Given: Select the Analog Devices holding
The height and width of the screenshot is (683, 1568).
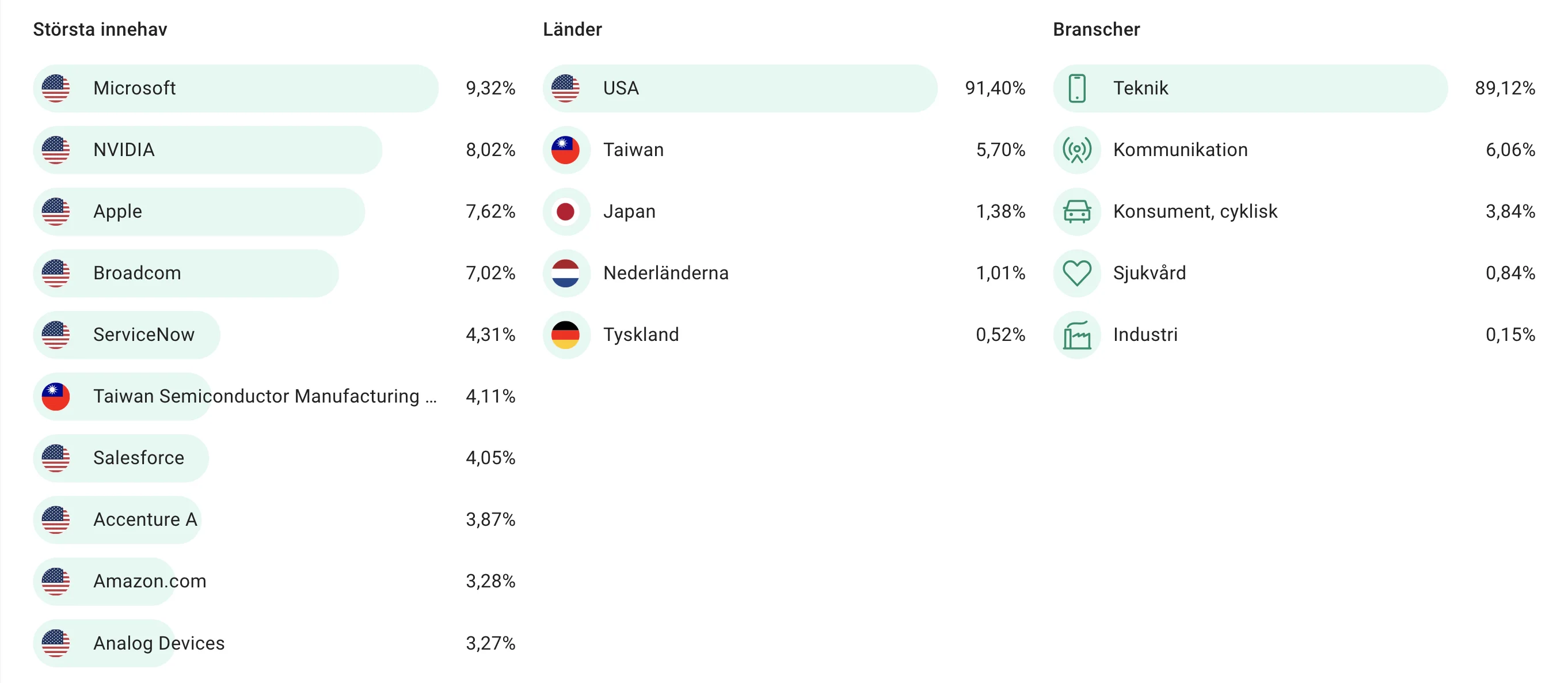Looking at the screenshot, I should click(x=274, y=643).
